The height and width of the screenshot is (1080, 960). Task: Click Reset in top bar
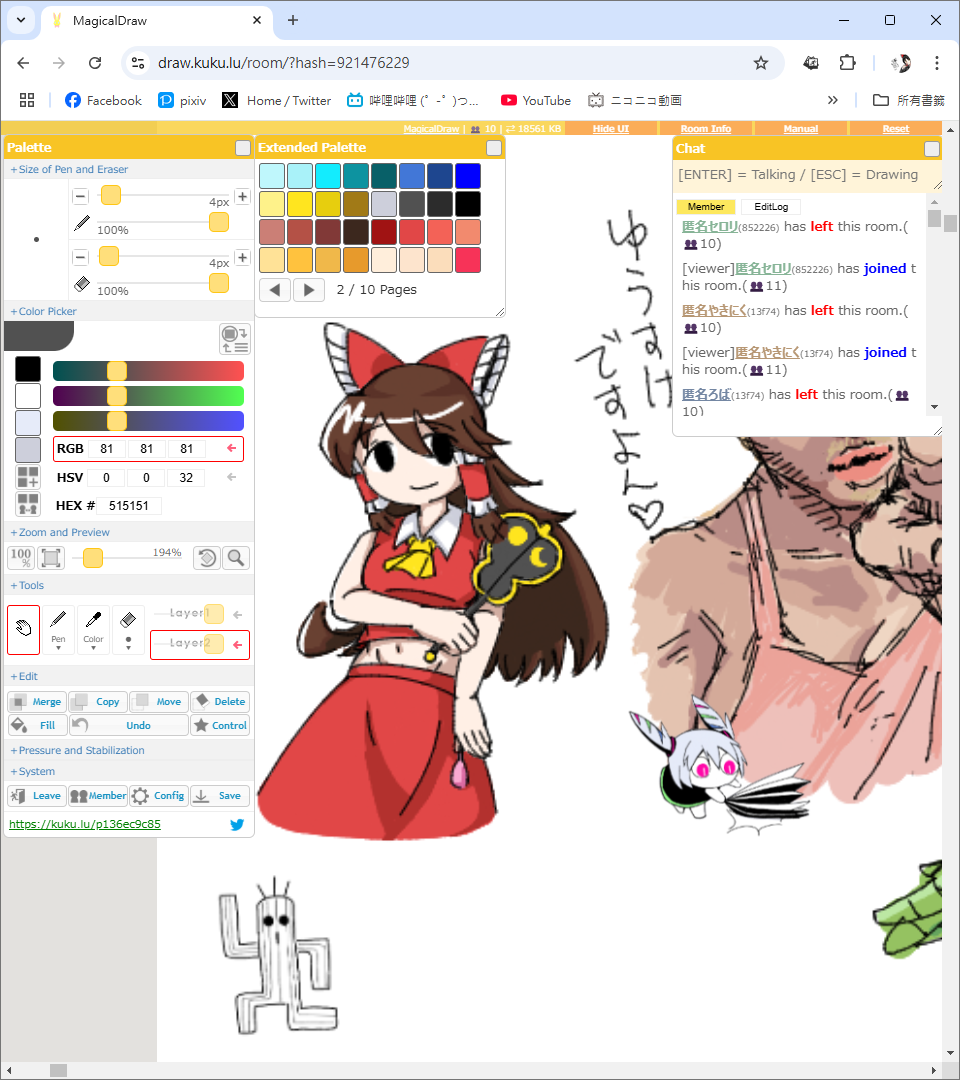(896, 129)
